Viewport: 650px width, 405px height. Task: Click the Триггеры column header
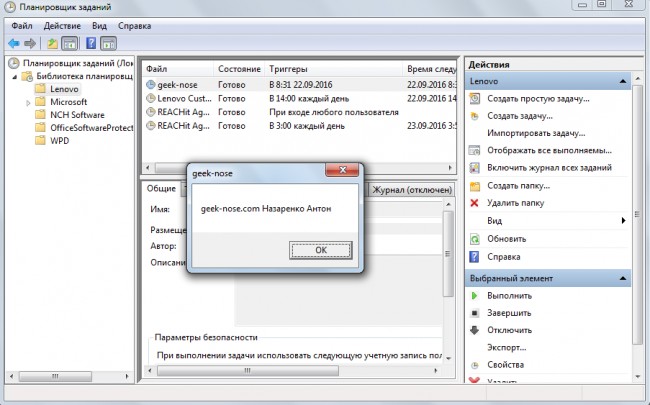pyautogui.click(x=290, y=69)
